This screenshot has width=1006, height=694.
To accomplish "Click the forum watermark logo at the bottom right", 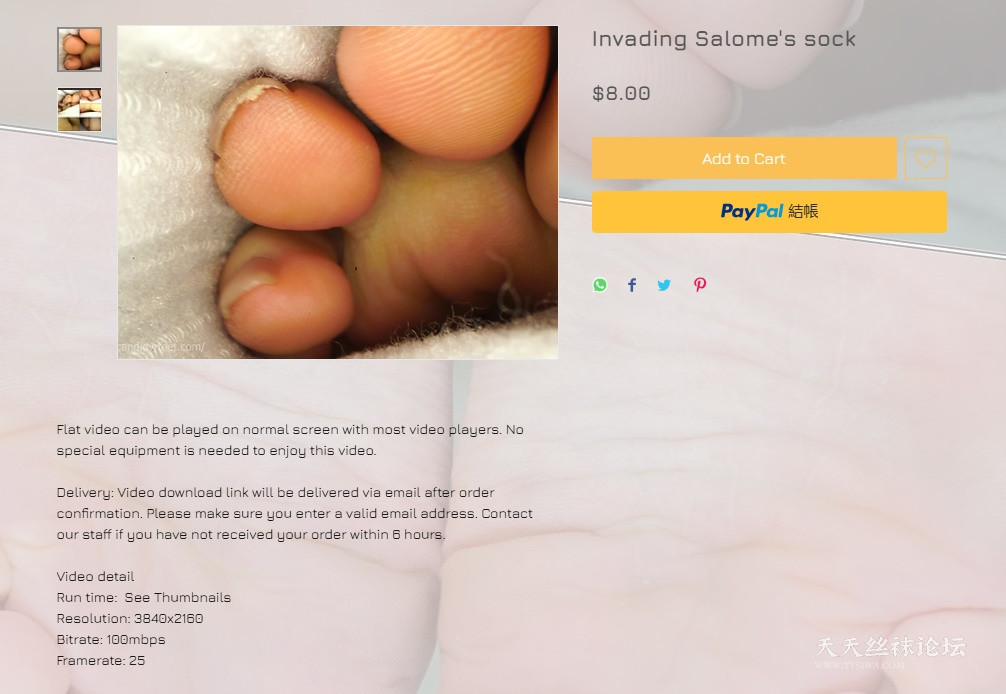I will click(x=891, y=652).
